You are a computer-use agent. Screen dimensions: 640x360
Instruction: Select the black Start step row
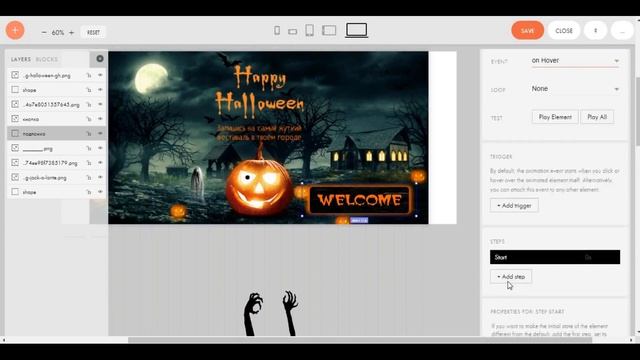(x=555, y=257)
